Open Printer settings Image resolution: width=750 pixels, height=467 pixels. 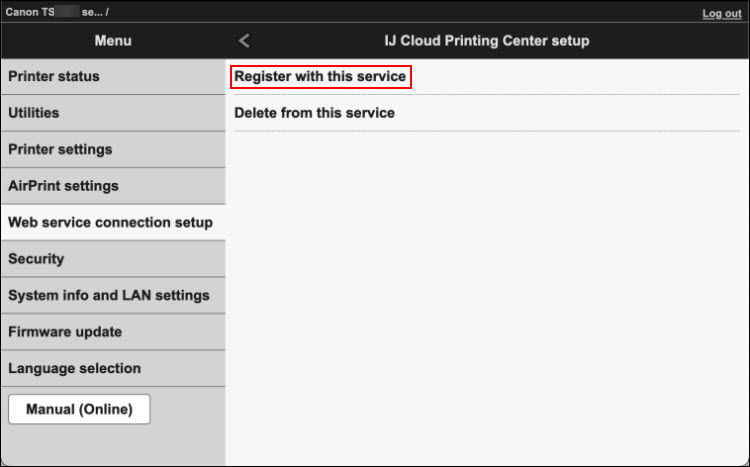pos(60,149)
